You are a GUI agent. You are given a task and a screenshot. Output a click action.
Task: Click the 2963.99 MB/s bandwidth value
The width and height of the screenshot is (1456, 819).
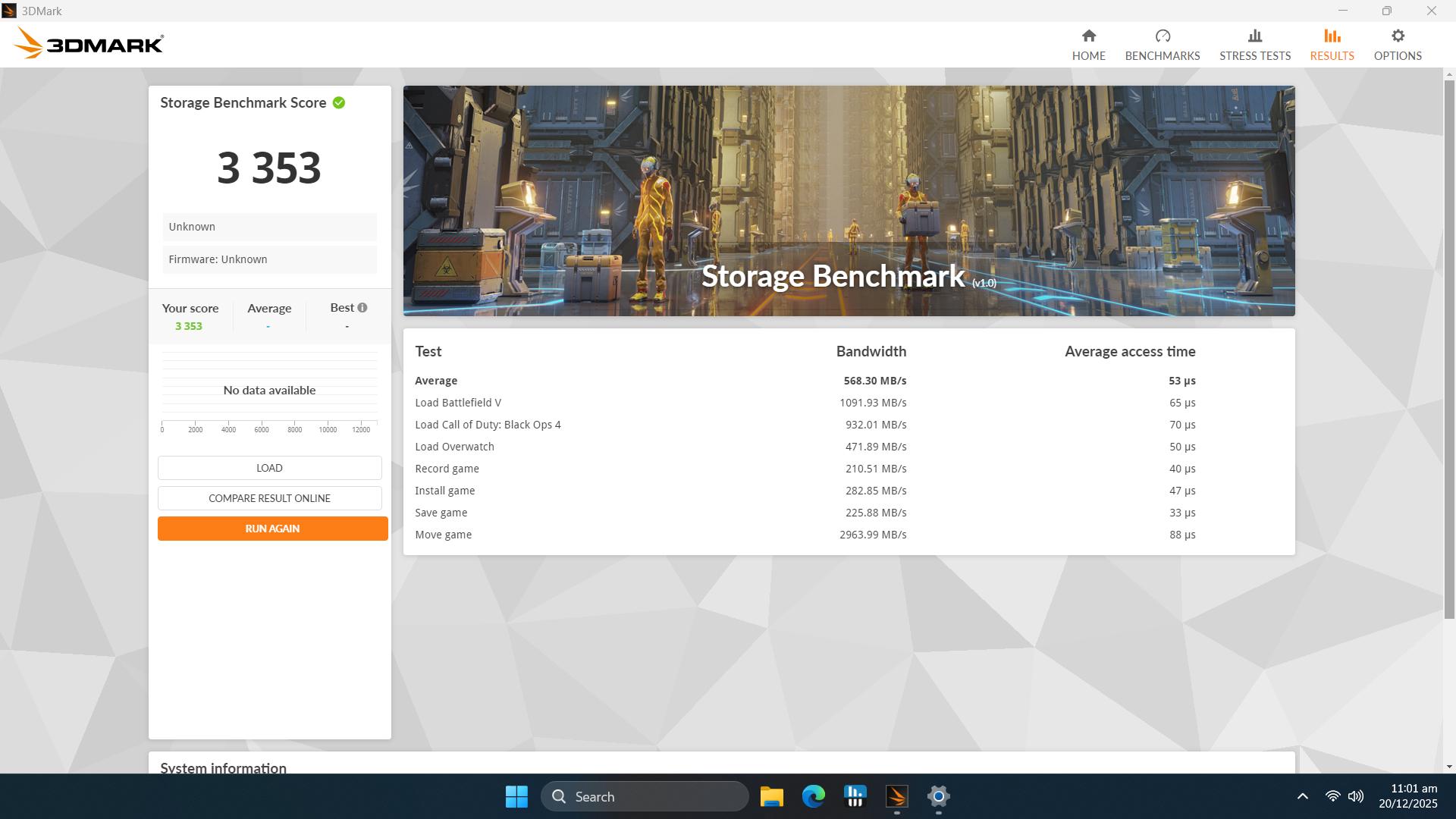tap(873, 535)
